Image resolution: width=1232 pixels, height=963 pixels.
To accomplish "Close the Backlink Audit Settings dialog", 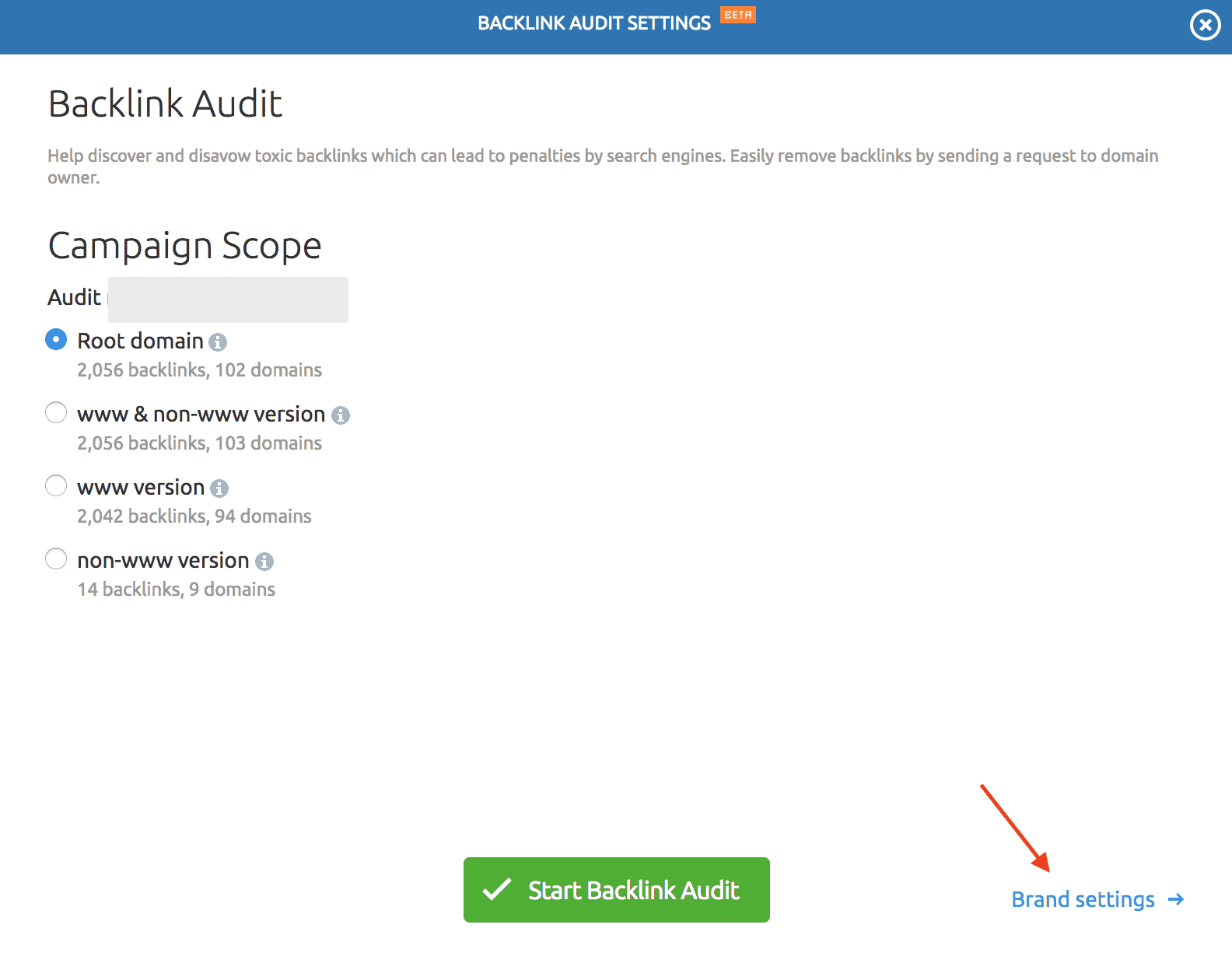I will [1205, 26].
